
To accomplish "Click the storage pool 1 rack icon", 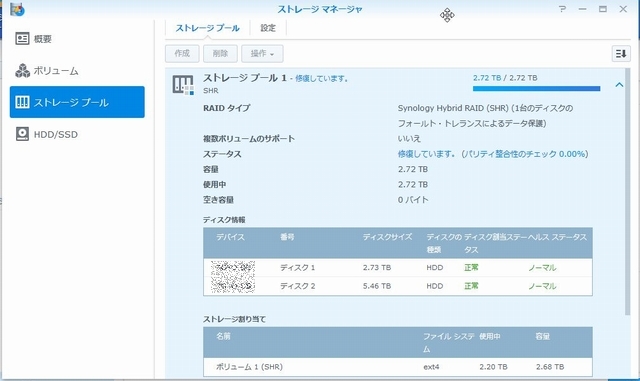I will pos(183,85).
